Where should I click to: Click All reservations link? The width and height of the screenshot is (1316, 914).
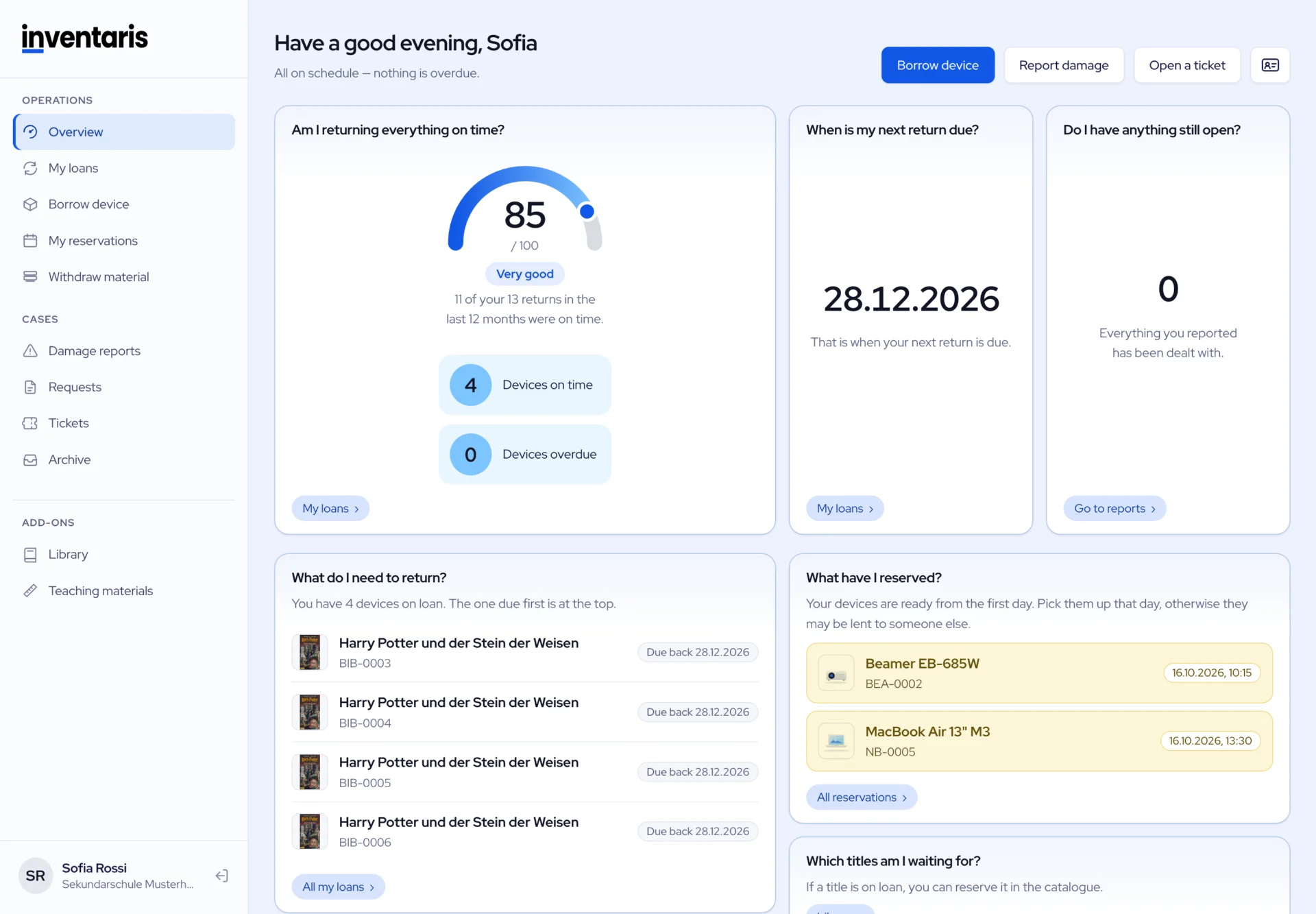pos(862,797)
